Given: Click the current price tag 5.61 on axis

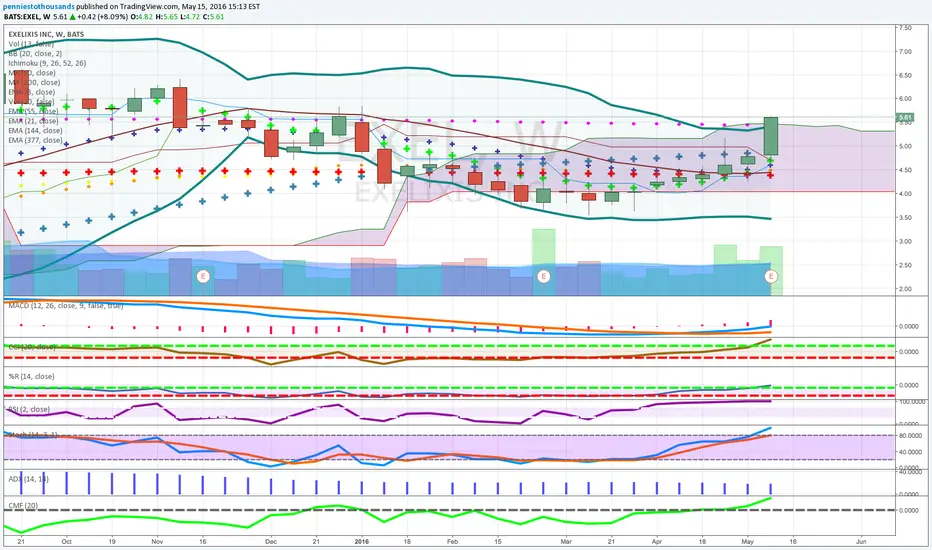Looking at the screenshot, I should [905, 118].
